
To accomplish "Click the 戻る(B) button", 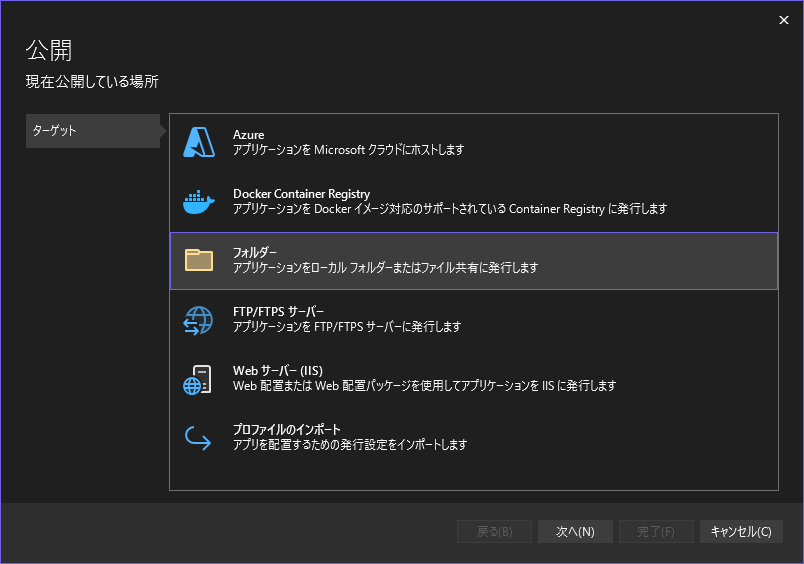I will [x=494, y=532].
